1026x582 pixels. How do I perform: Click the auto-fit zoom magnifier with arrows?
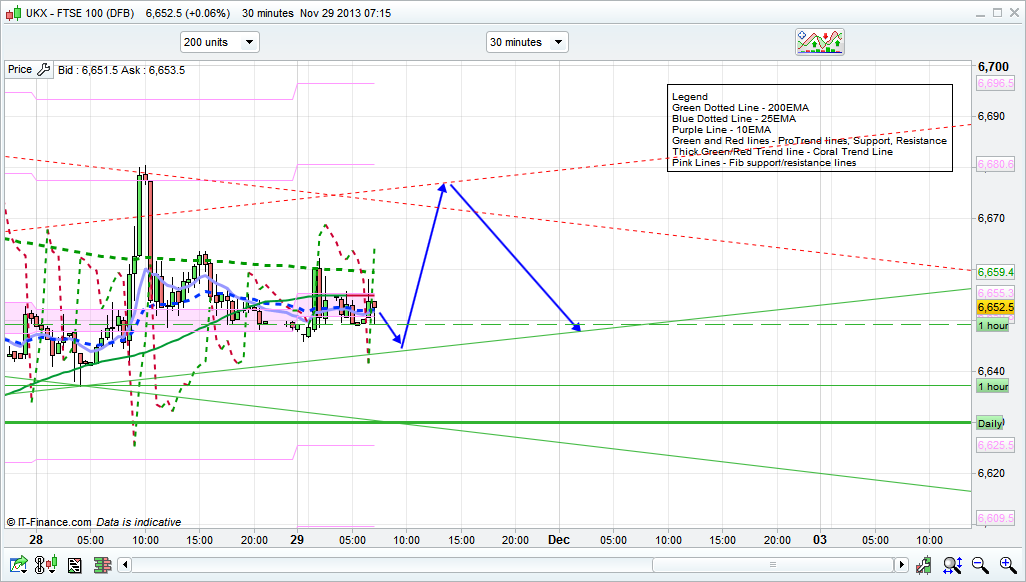coord(954,566)
